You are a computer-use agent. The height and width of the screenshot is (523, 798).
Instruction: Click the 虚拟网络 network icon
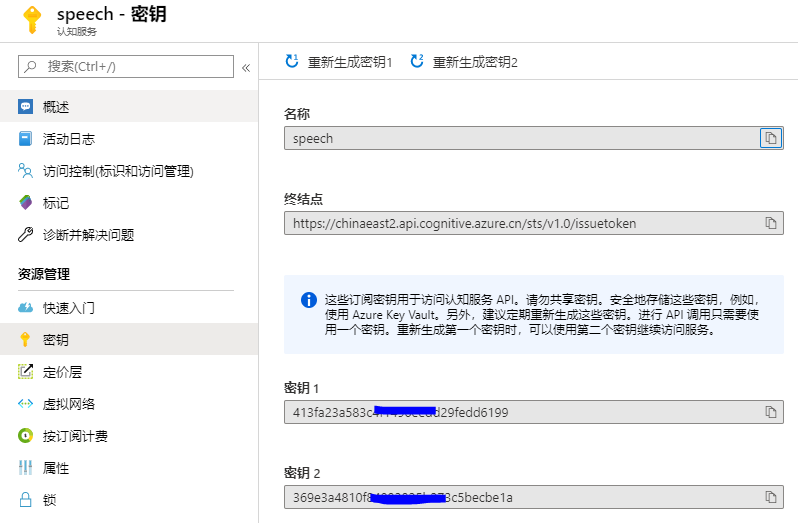tap(25, 404)
